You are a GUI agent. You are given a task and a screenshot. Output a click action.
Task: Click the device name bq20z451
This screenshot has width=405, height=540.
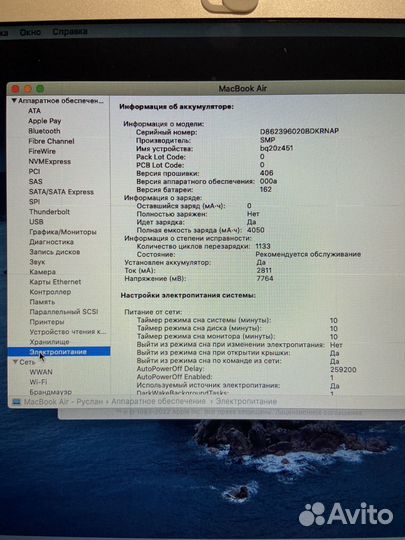[276, 148]
